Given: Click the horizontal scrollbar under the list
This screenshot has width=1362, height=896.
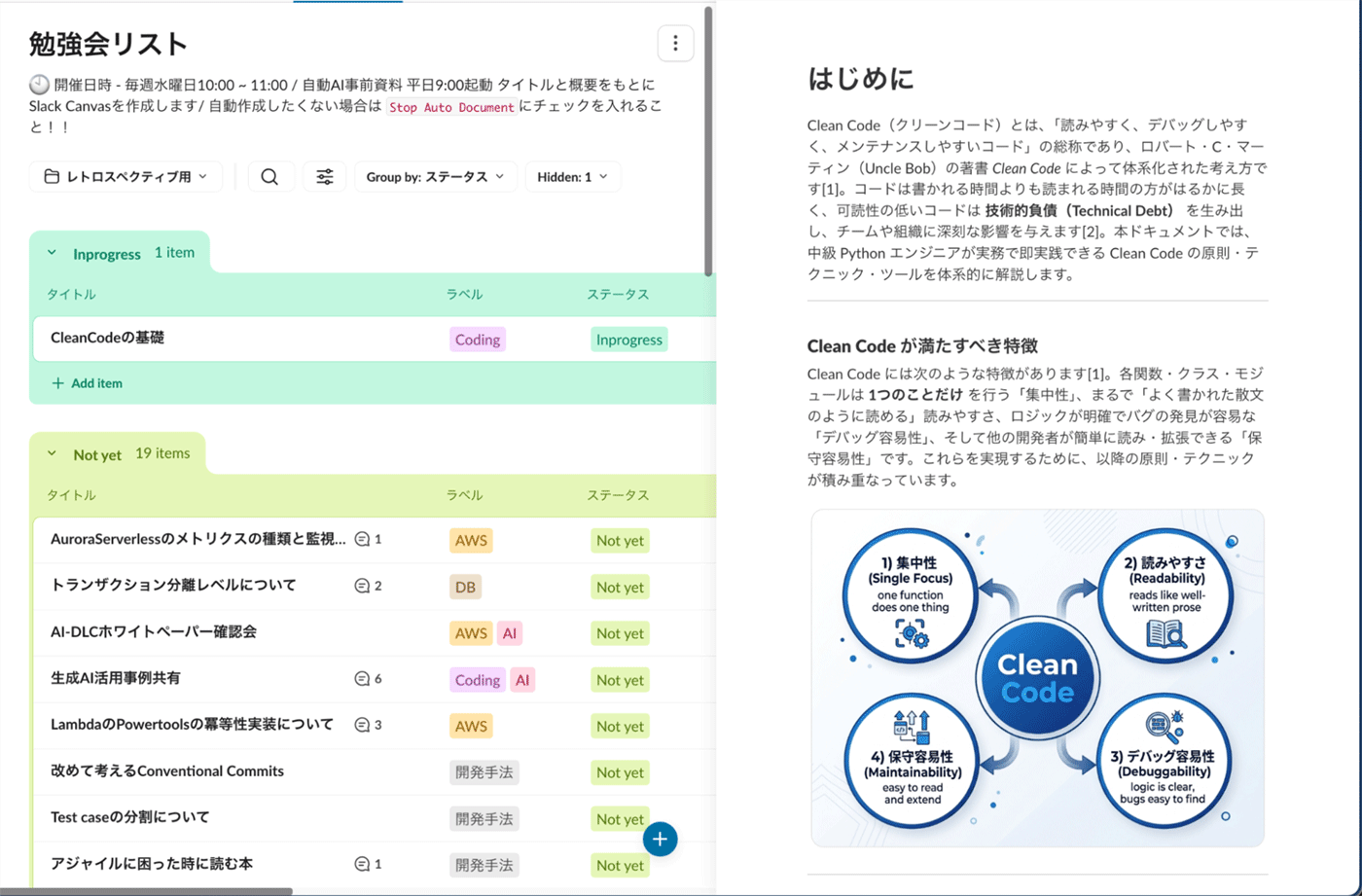Looking at the screenshot, I should tap(146, 891).
